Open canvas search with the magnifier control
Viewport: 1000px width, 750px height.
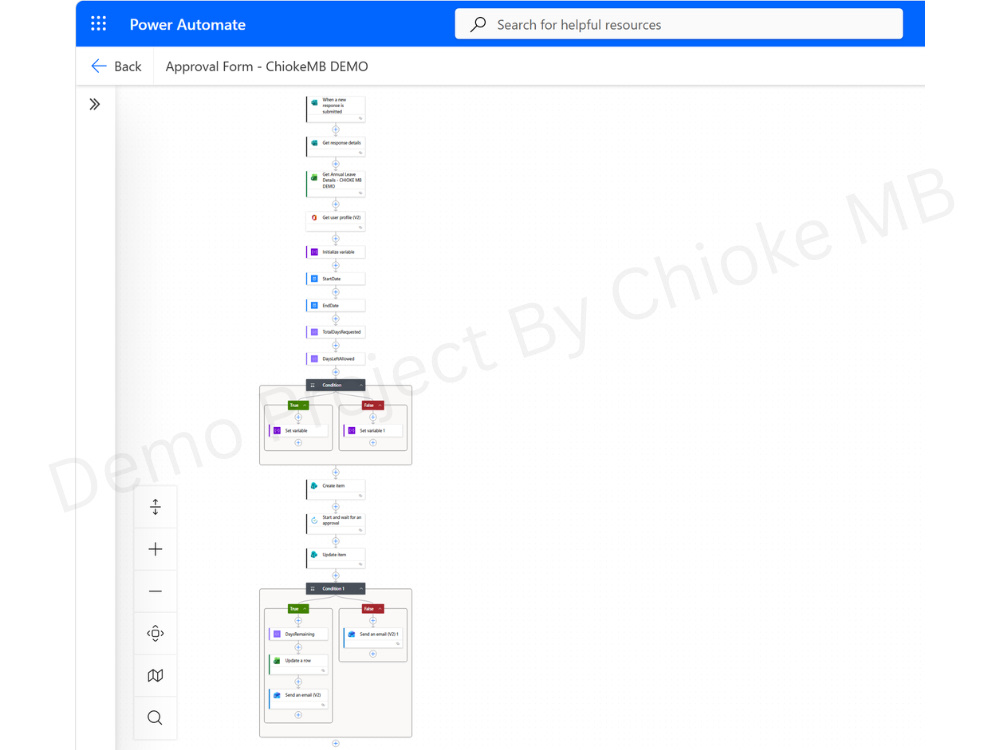coord(155,717)
